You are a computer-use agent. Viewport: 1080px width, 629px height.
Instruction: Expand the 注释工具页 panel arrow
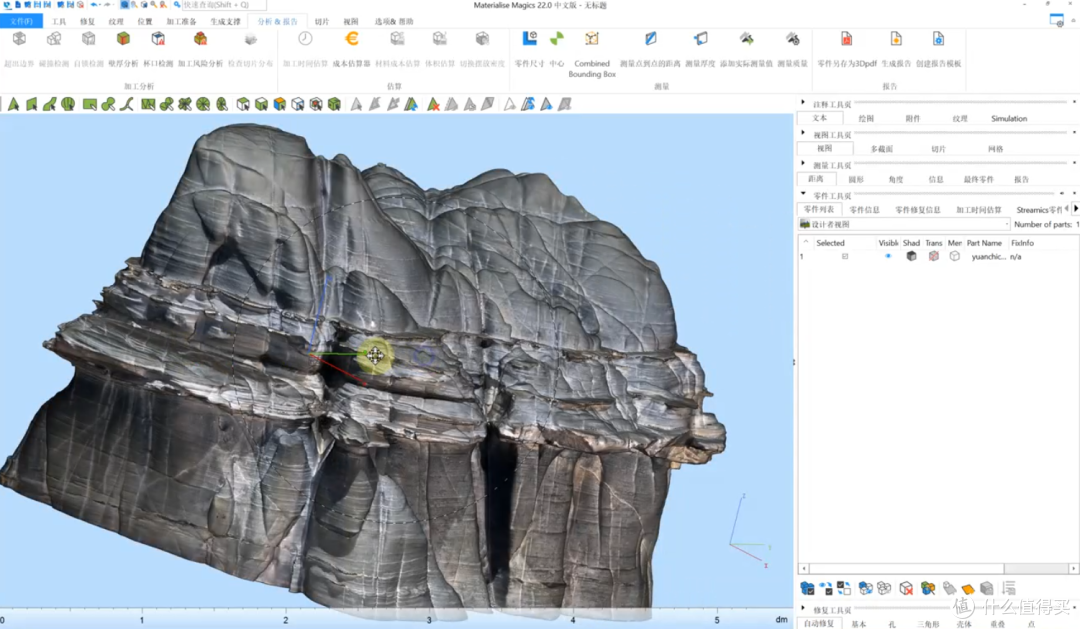(x=803, y=103)
